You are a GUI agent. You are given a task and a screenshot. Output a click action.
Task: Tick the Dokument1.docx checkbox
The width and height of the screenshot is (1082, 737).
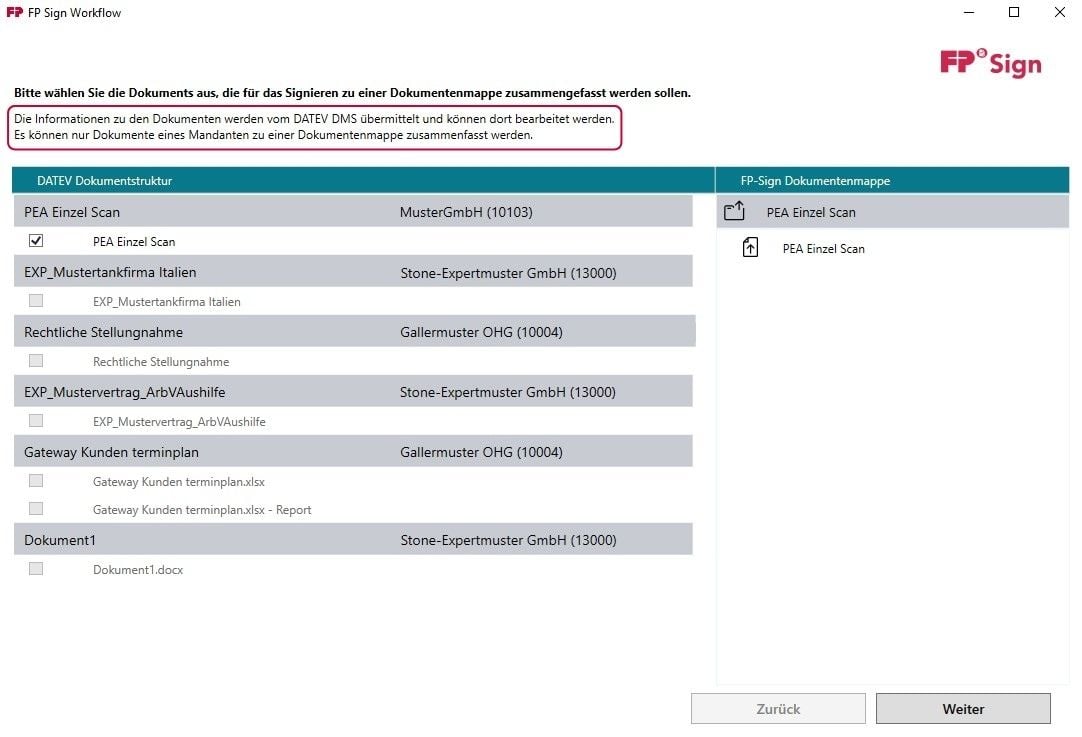pos(36,569)
